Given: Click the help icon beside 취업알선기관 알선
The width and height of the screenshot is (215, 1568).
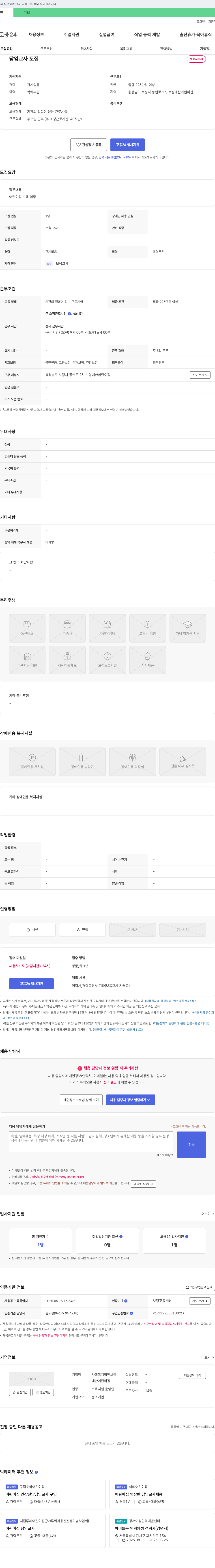Looking at the screenshot, I should pyautogui.click(x=121, y=1236).
